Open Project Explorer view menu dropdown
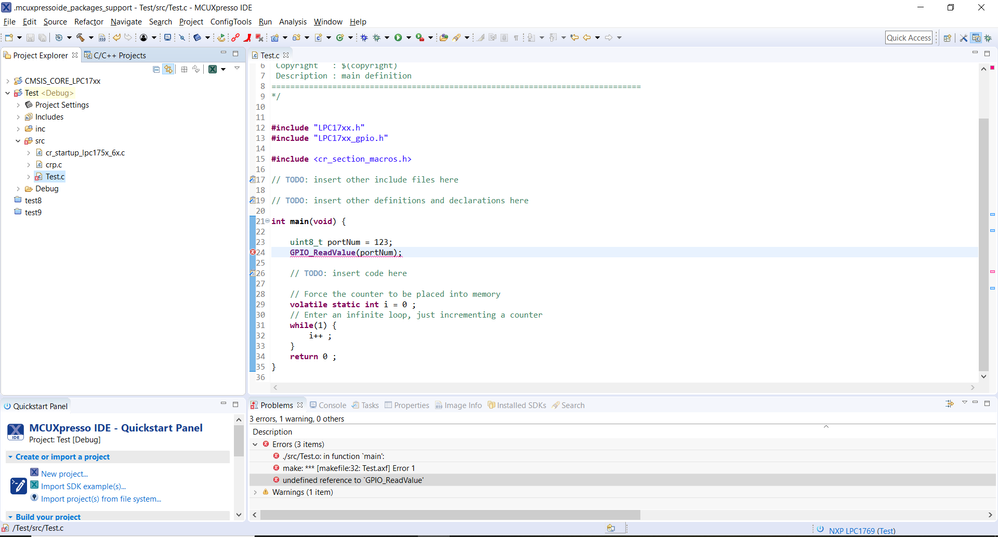This screenshot has width=998, height=537. point(237,69)
